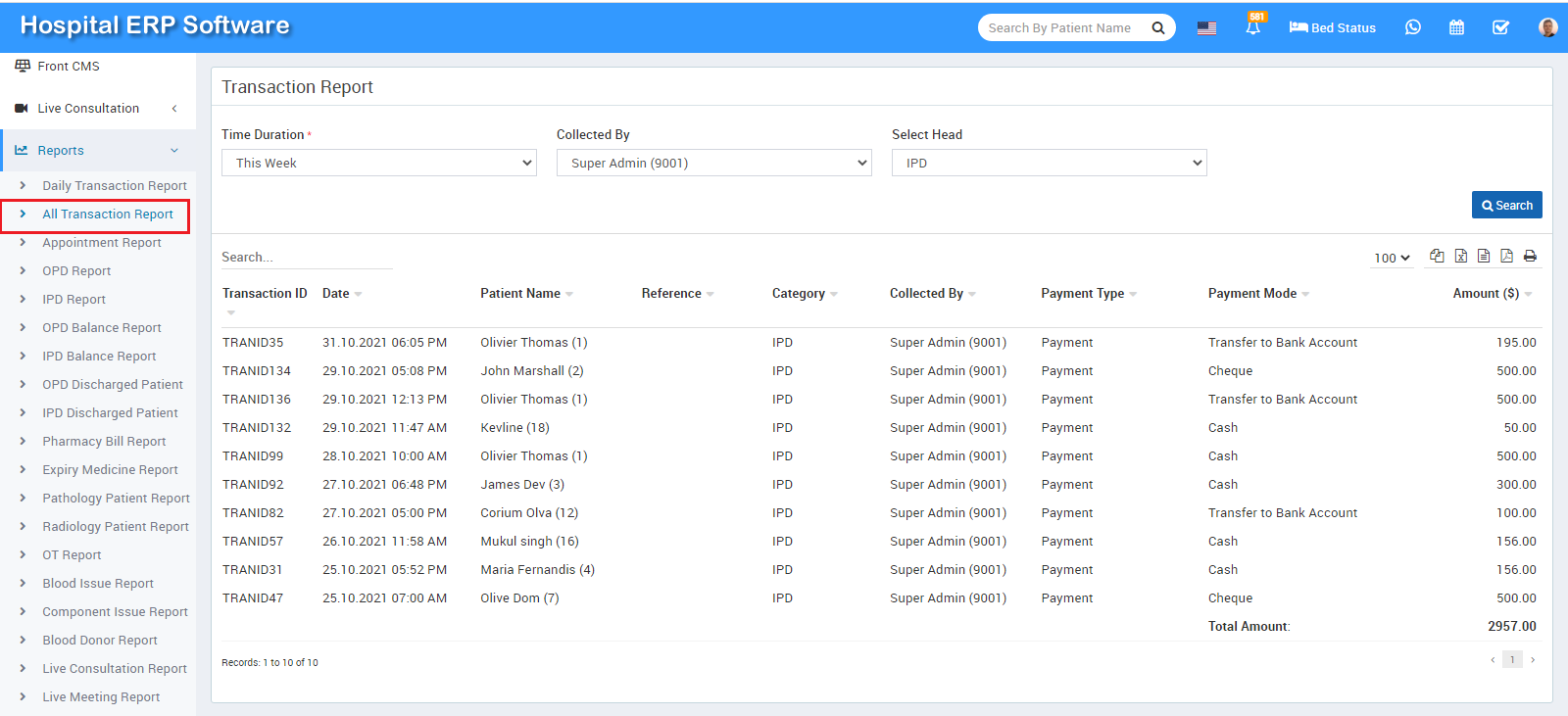Expand the Live Consultation submenu arrow
Viewport: 1568px width, 716px height.
[174, 108]
